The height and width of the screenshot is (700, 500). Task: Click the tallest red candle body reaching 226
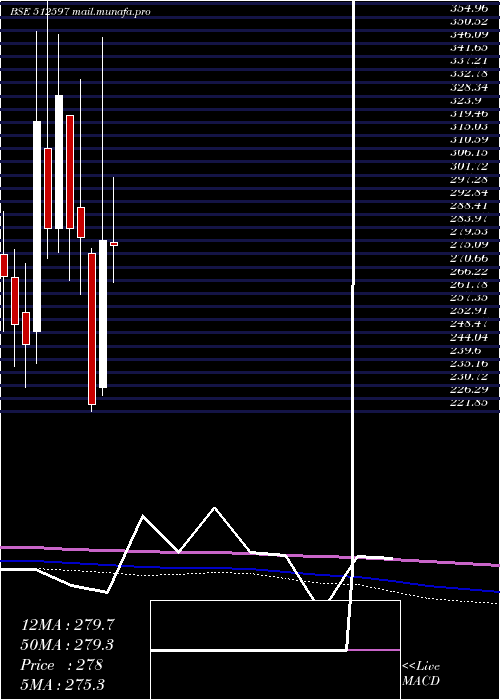(92, 329)
